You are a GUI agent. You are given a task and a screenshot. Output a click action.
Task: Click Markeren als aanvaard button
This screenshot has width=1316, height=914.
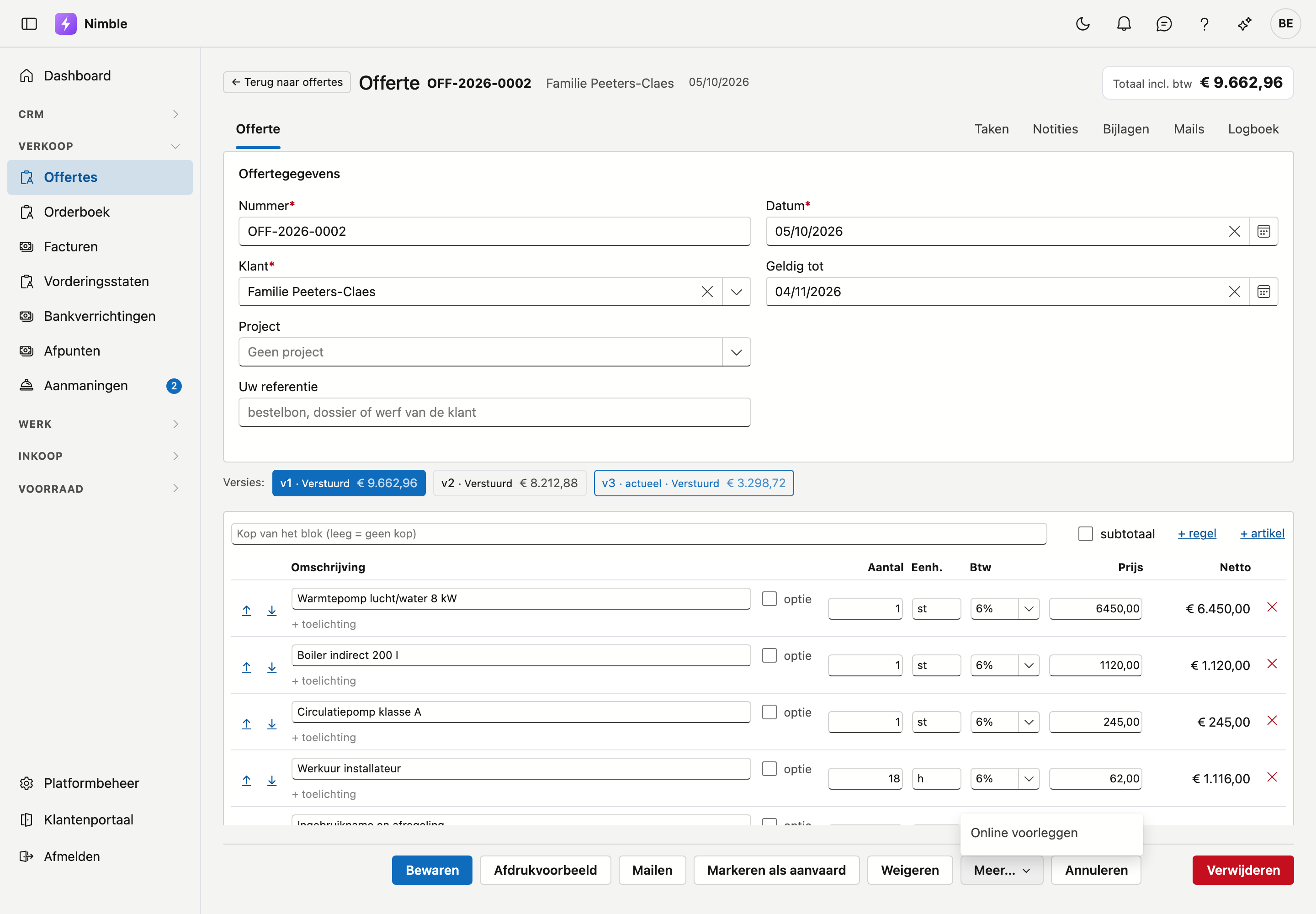pos(776,870)
